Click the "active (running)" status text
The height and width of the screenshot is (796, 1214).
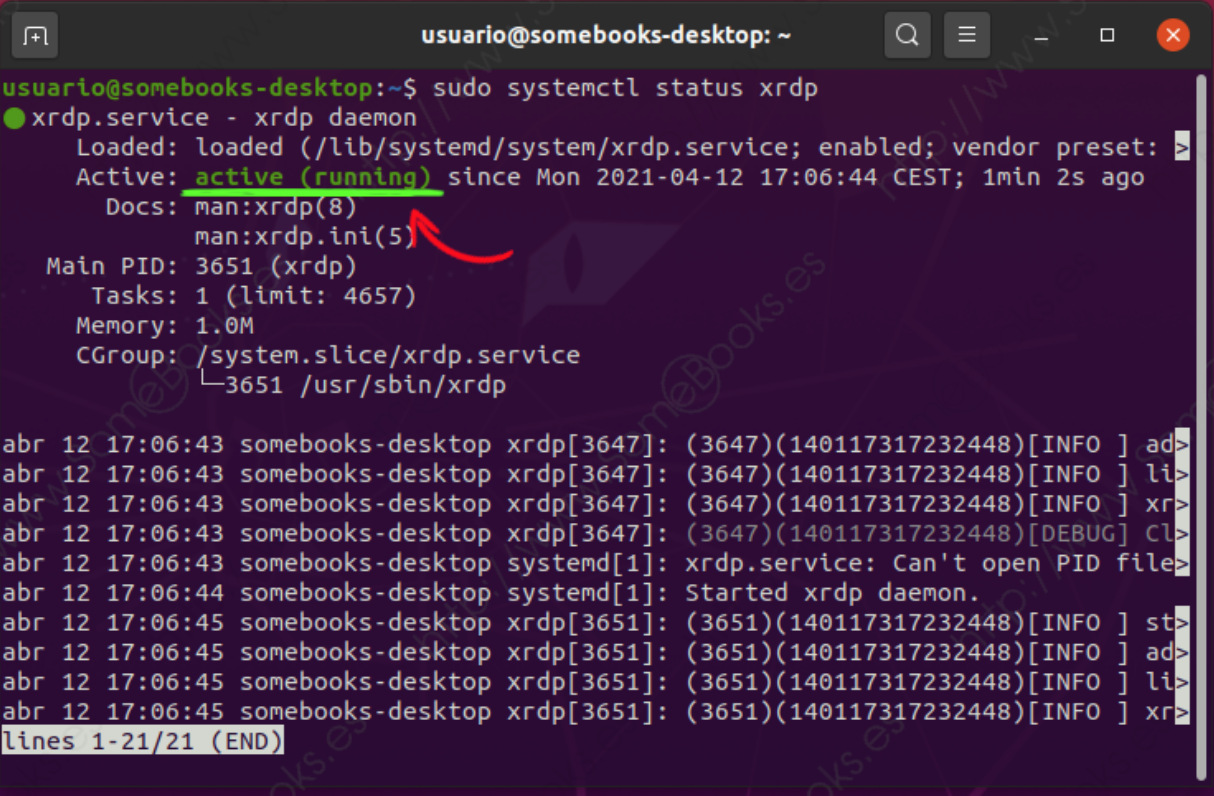click(x=314, y=178)
